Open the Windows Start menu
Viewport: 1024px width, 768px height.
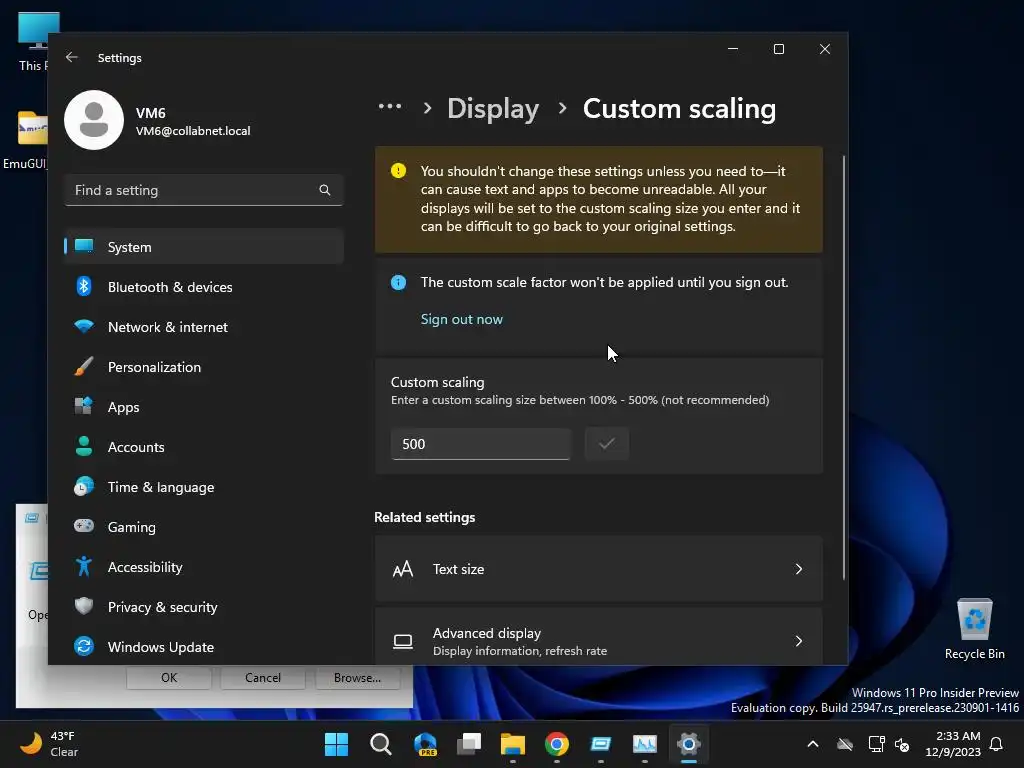click(336, 744)
